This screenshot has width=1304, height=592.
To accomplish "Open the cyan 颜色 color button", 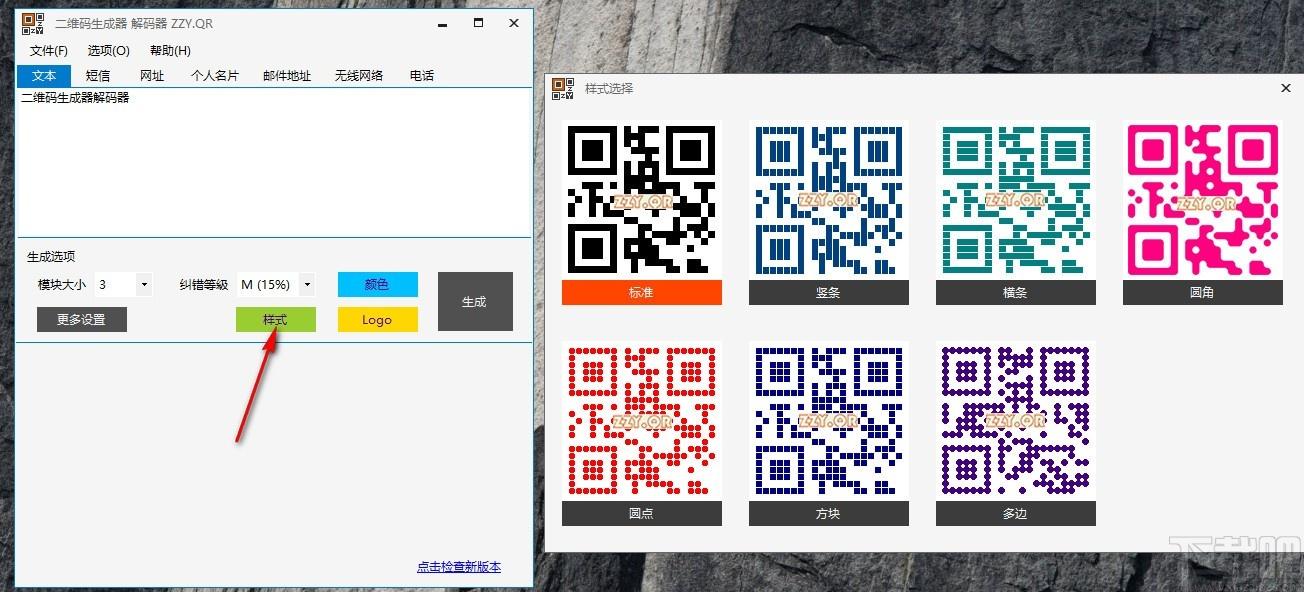I will [x=377, y=284].
